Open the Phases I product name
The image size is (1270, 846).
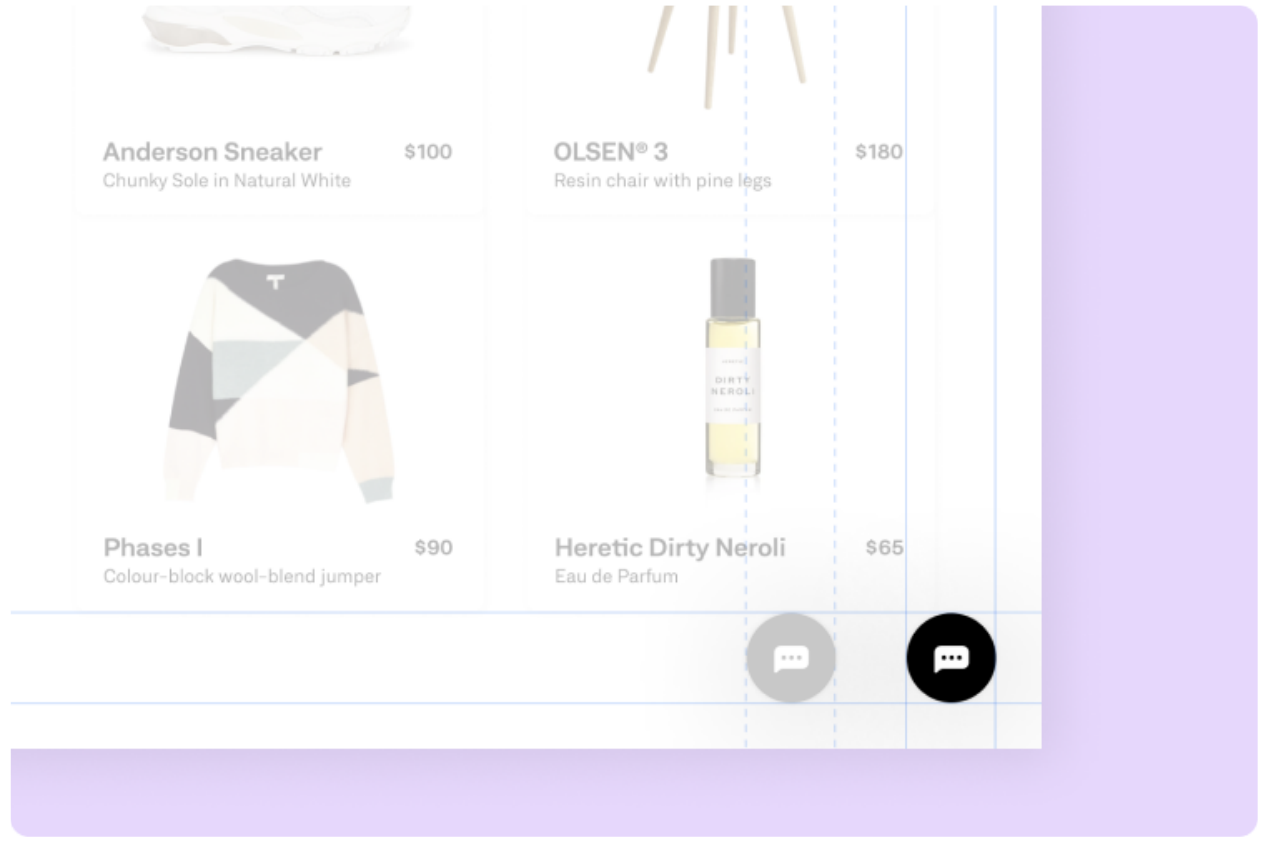coord(153,548)
